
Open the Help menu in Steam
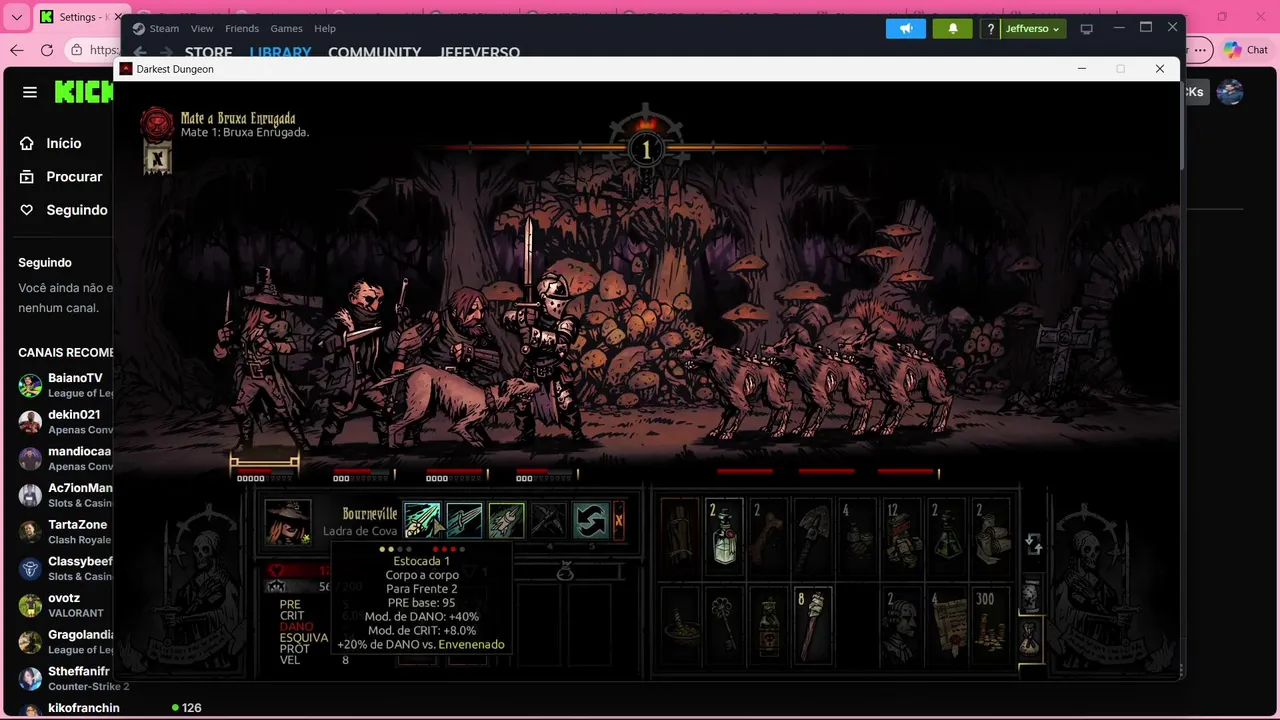[x=325, y=28]
